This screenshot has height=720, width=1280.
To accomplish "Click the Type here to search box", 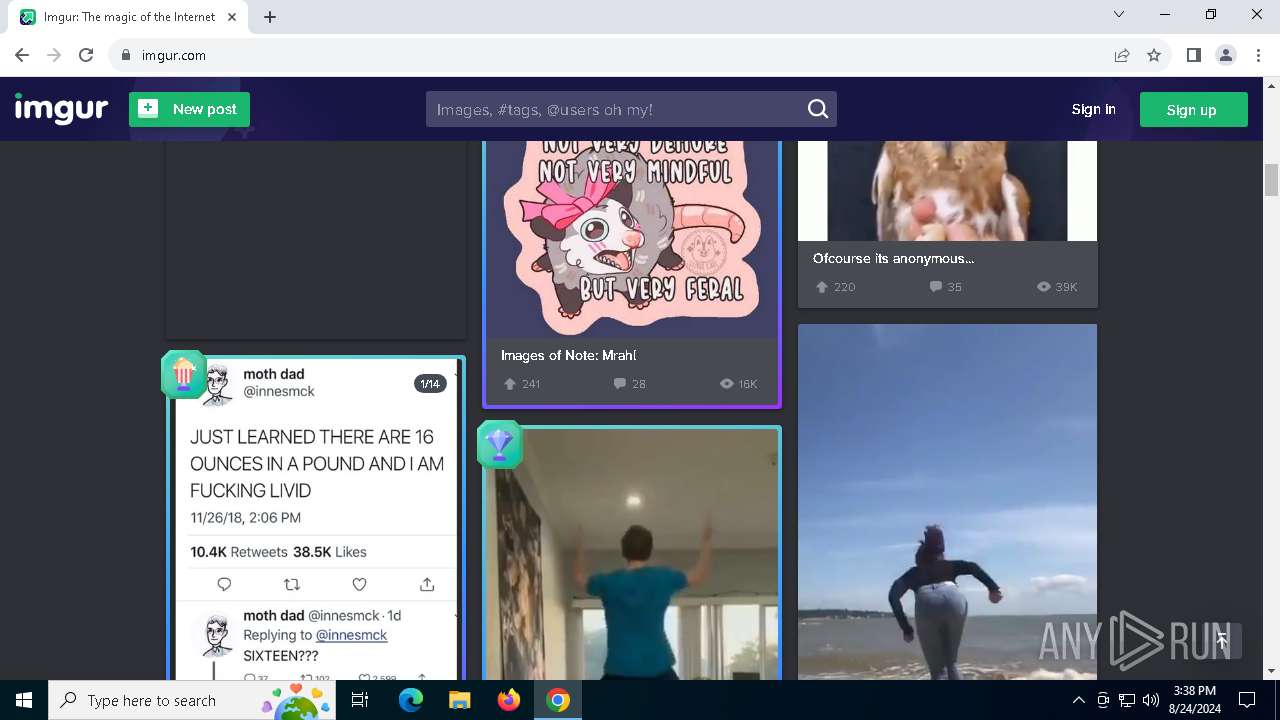I will (194, 700).
